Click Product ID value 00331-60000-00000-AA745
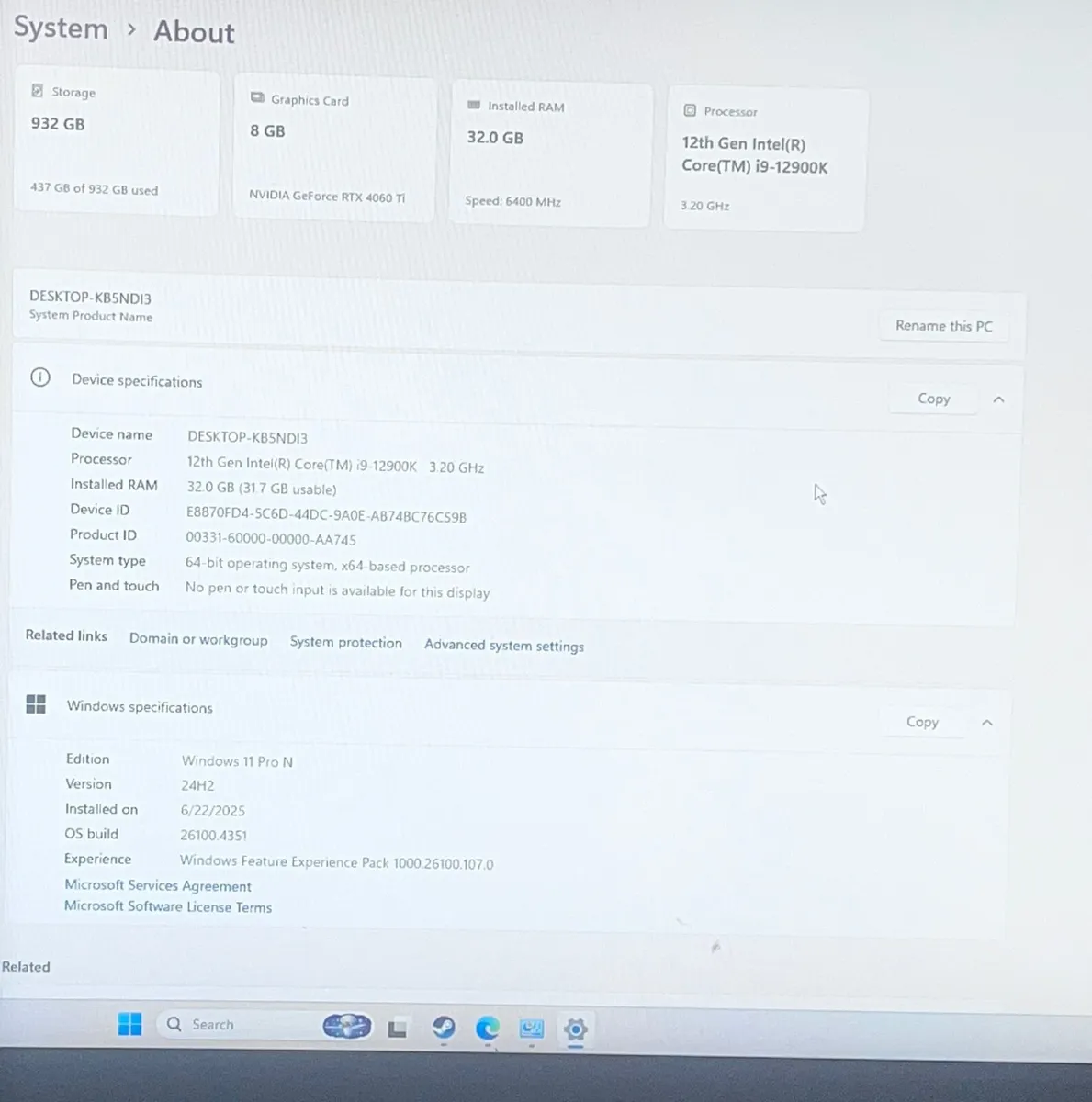This screenshot has width=1092, height=1102. point(271,539)
